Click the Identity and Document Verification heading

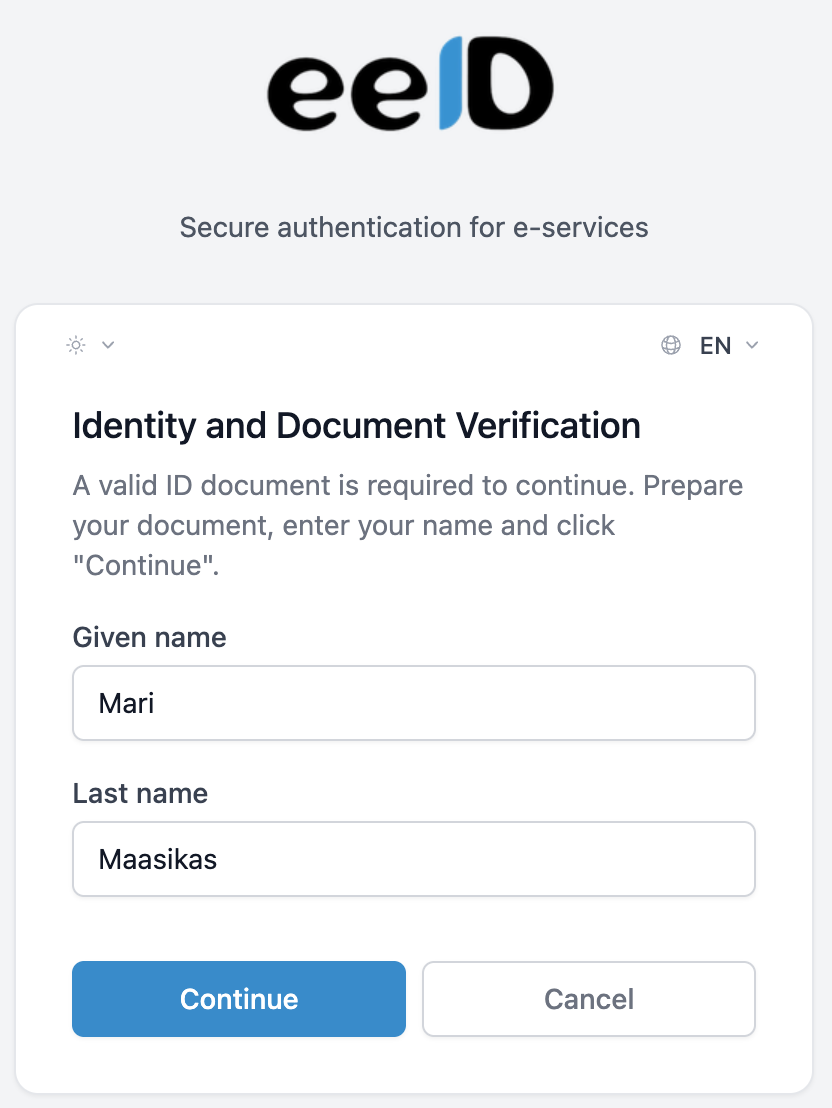(356, 426)
